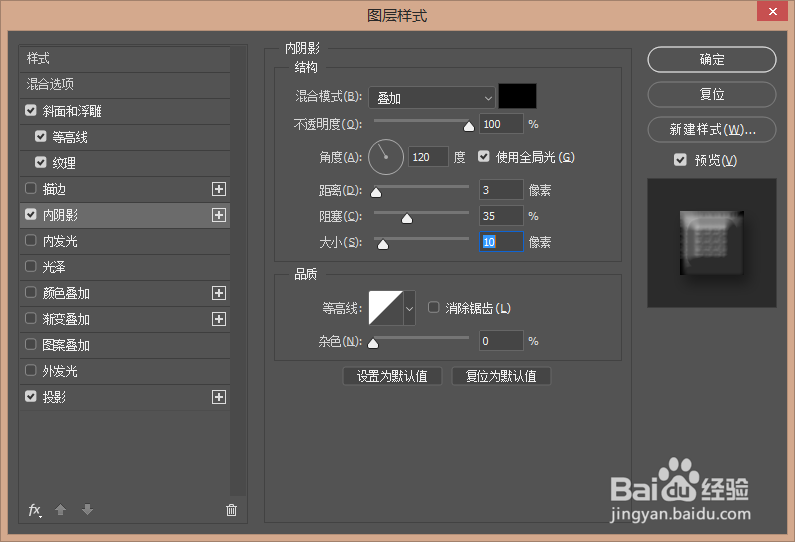The image size is (795, 542).
Task: Open 混合选项 settings
Action: click(x=125, y=85)
